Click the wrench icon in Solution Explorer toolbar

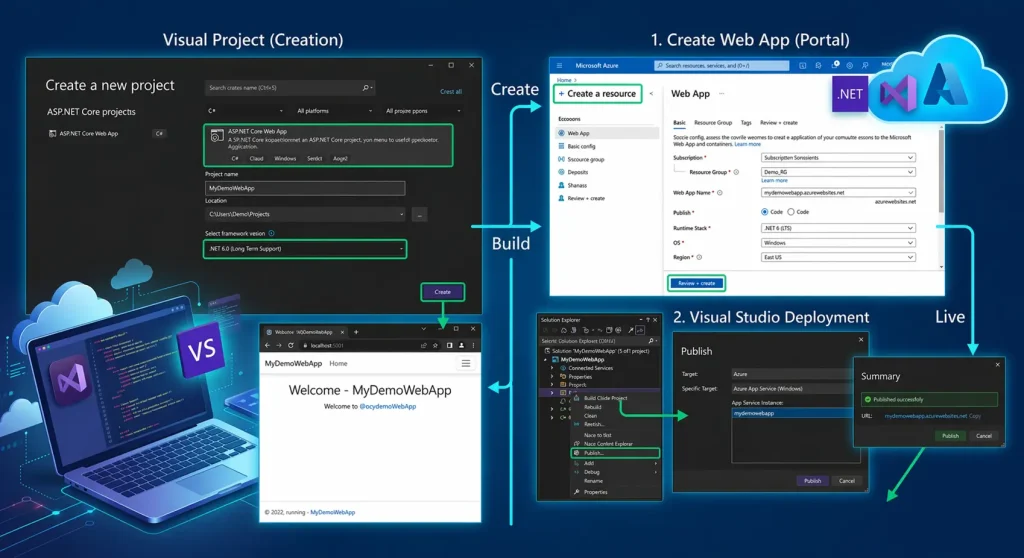coord(630,331)
